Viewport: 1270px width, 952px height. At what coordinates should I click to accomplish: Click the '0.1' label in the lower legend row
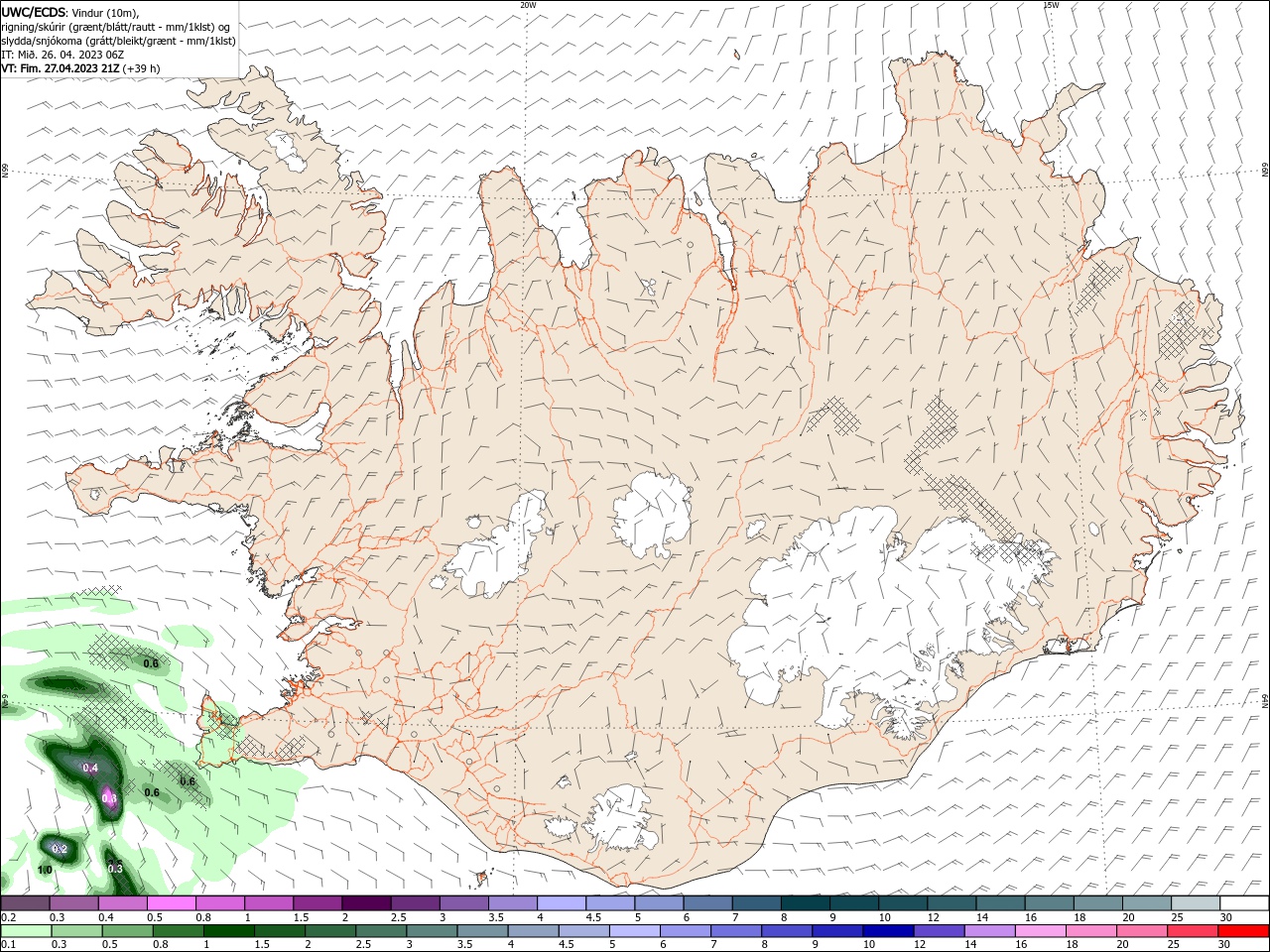point(8,945)
